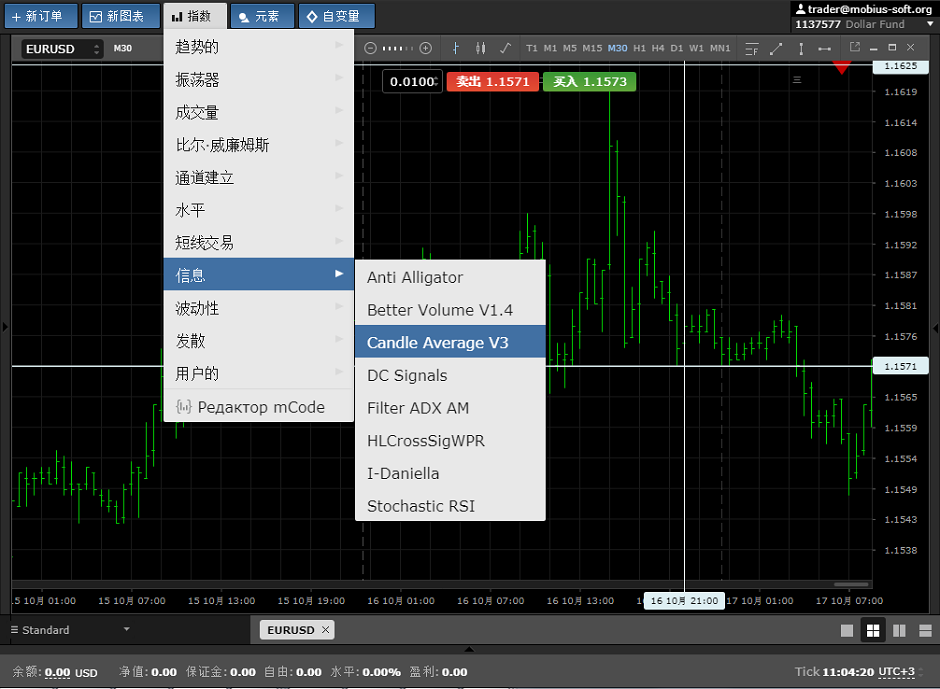Detach chart into separate window
The height and width of the screenshot is (689, 940).
pyautogui.click(x=855, y=47)
